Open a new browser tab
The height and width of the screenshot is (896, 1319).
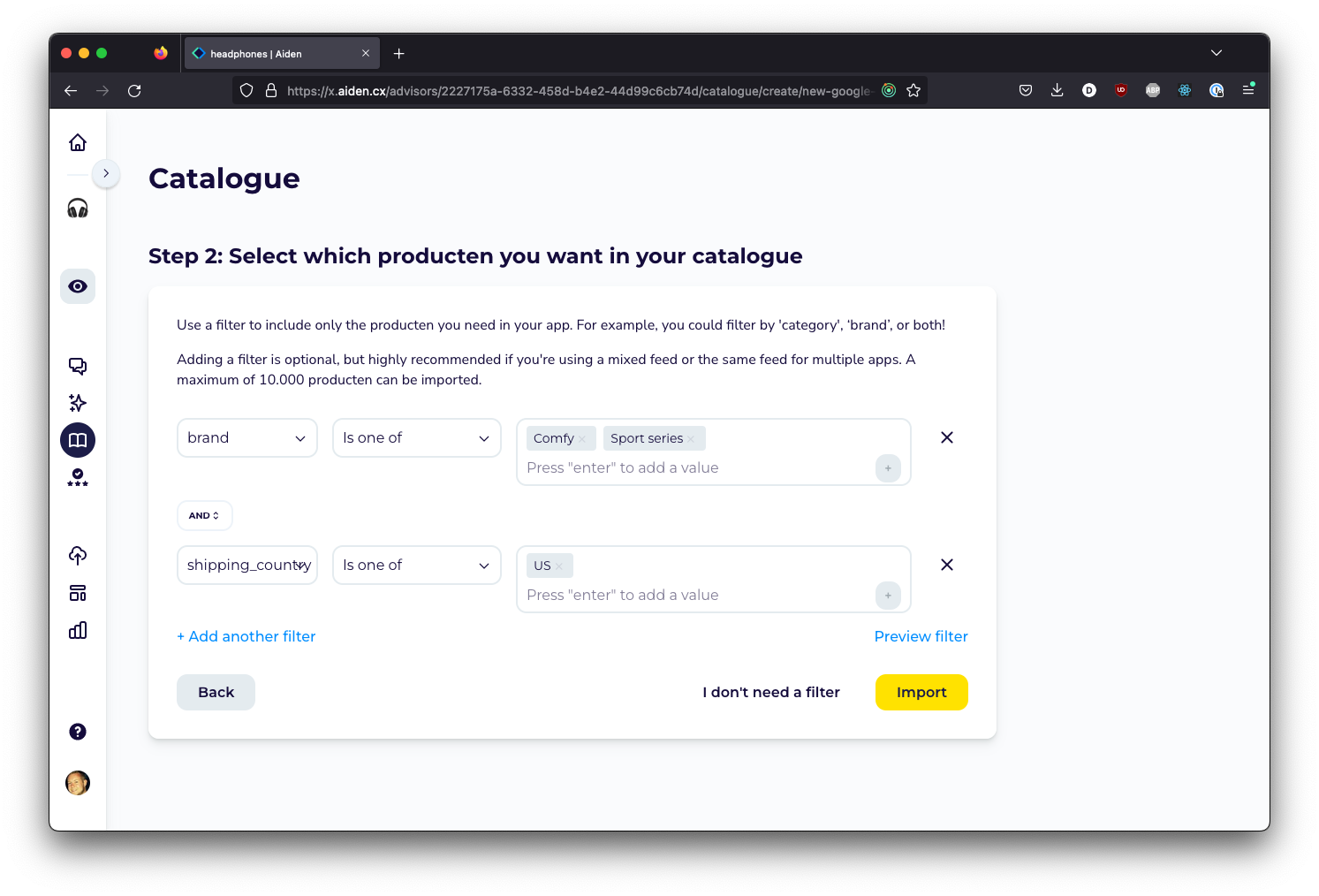tap(399, 54)
